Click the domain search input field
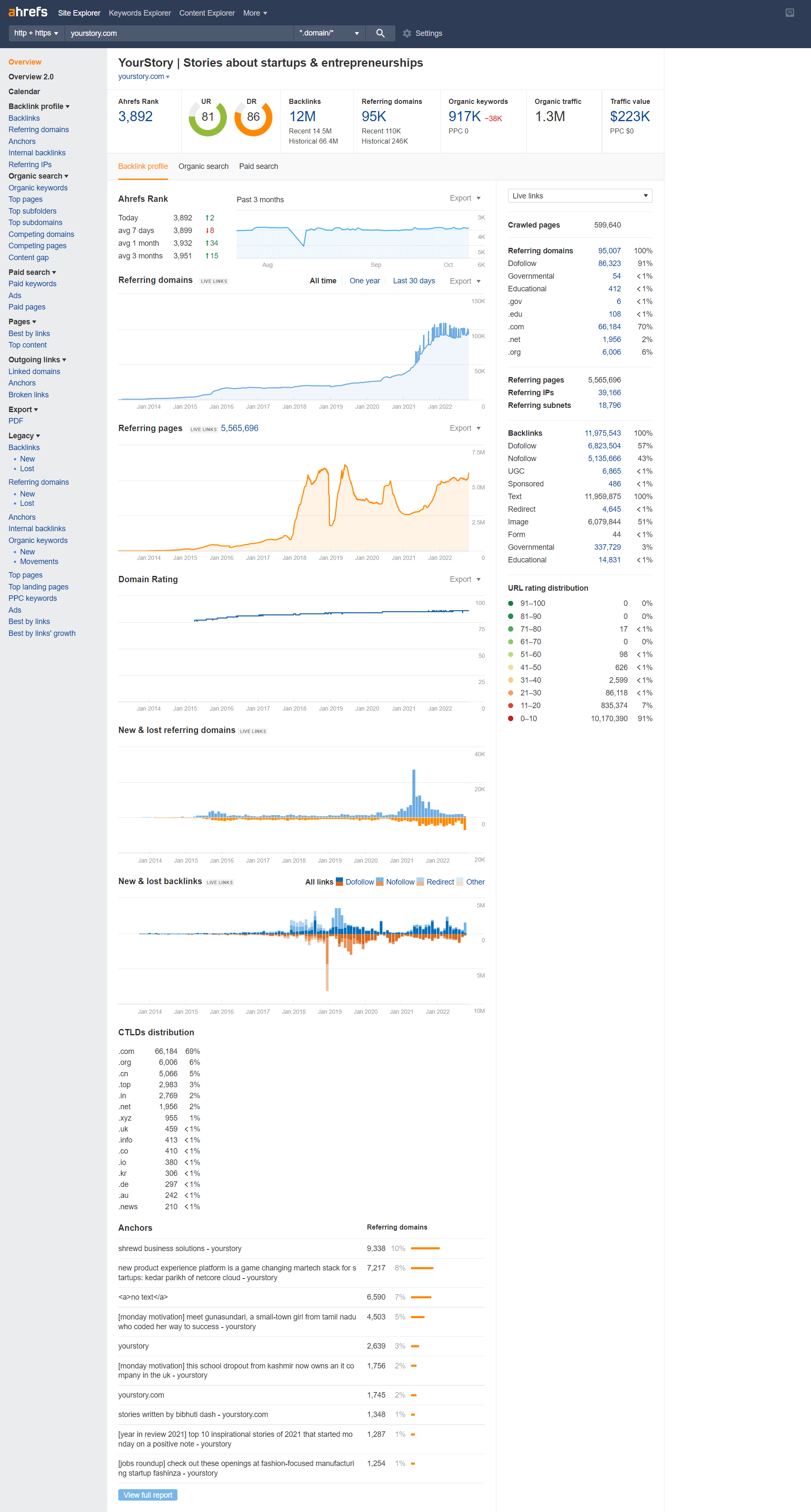Viewport: 811px width, 1512px height. (179, 33)
